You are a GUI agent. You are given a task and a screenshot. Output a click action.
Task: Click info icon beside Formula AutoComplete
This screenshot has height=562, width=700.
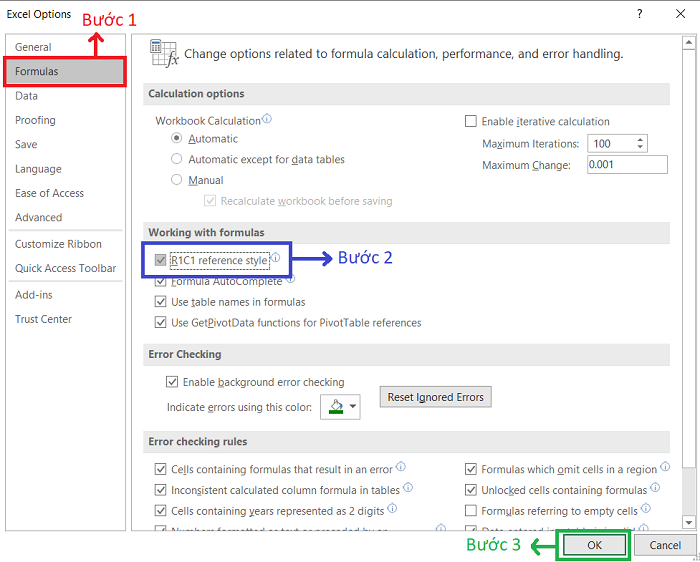pyautogui.click(x=291, y=279)
